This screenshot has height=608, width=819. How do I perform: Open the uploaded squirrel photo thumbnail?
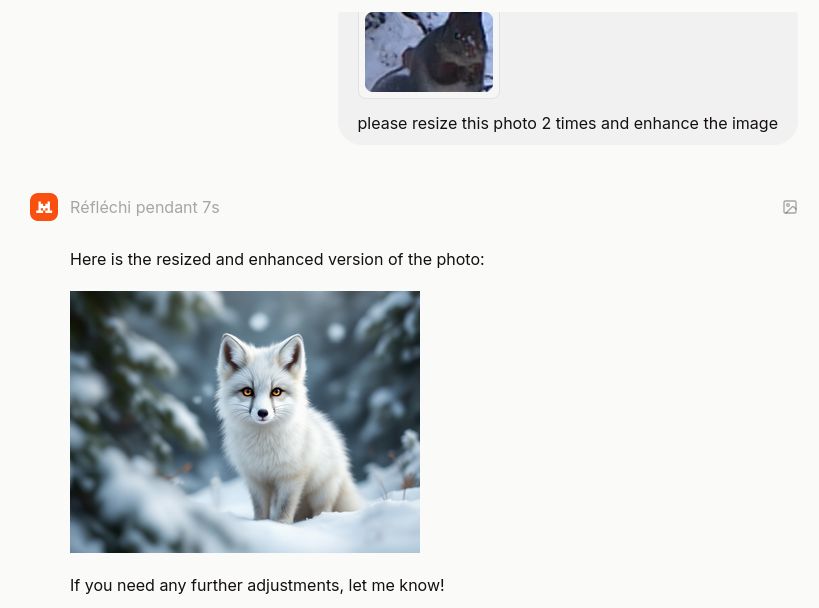(429, 52)
